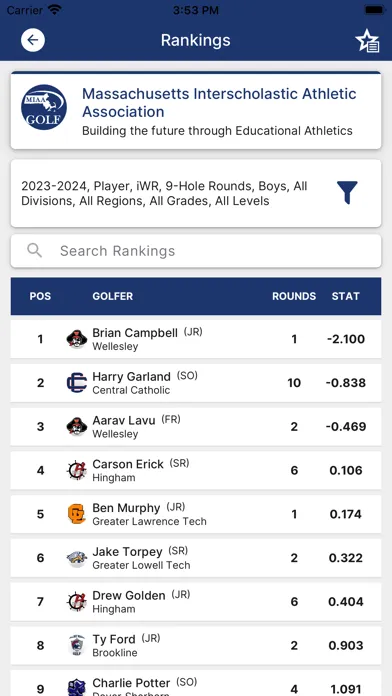
Task: Open Harry Garland's player row
Action: tap(196, 383)
